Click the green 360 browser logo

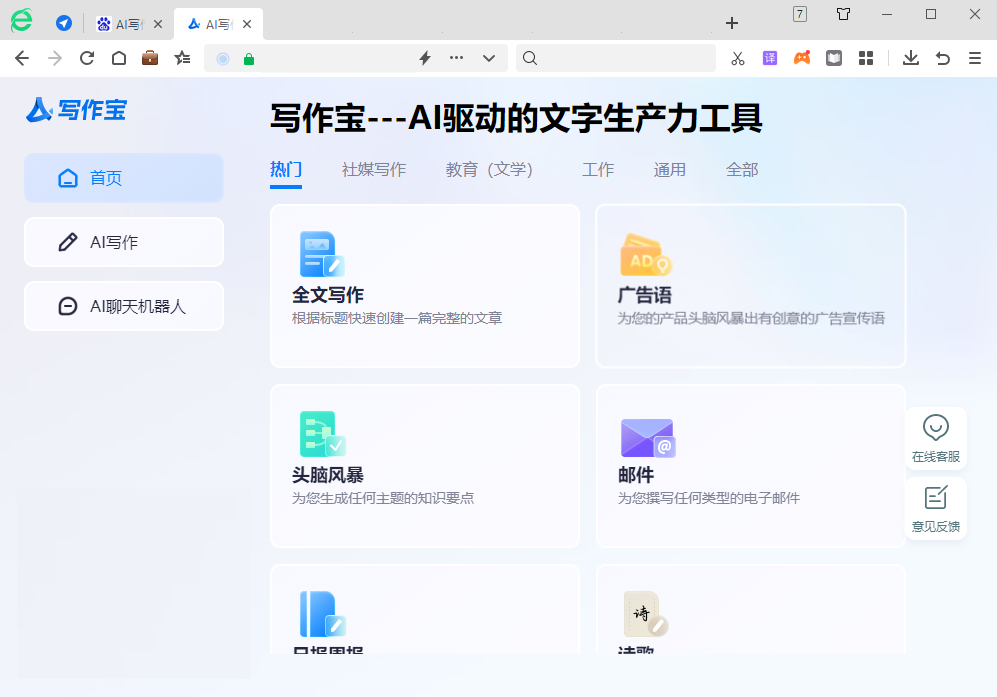(22, 20)
